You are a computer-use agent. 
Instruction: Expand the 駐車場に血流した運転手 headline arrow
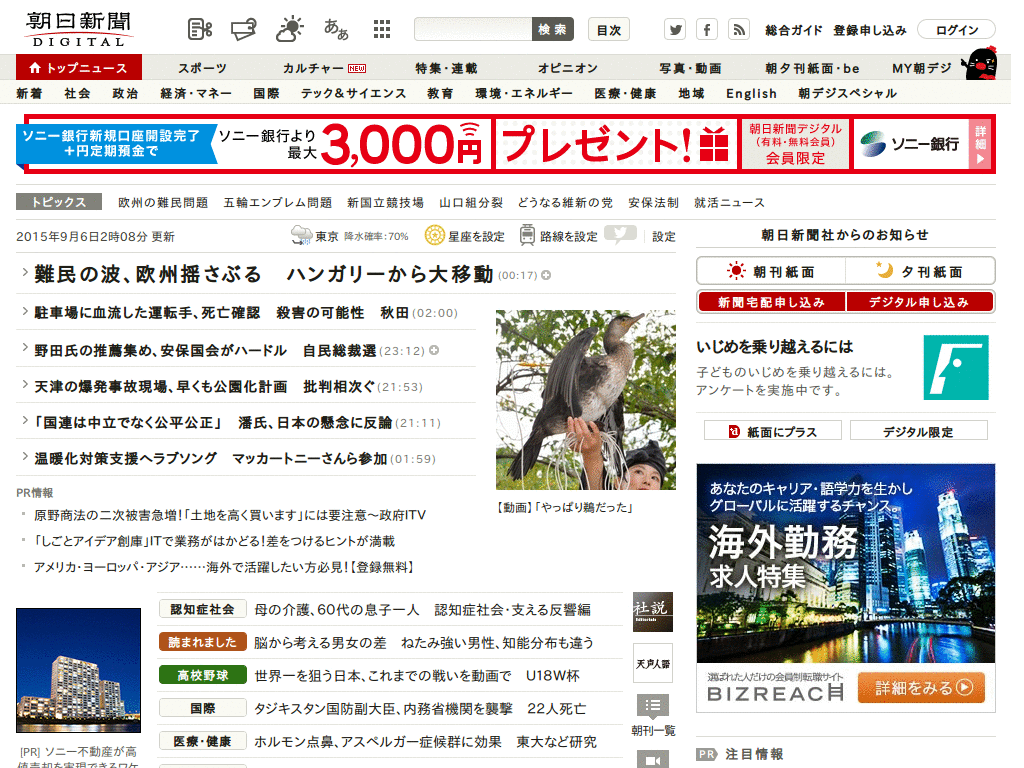(x=25, y=311)
